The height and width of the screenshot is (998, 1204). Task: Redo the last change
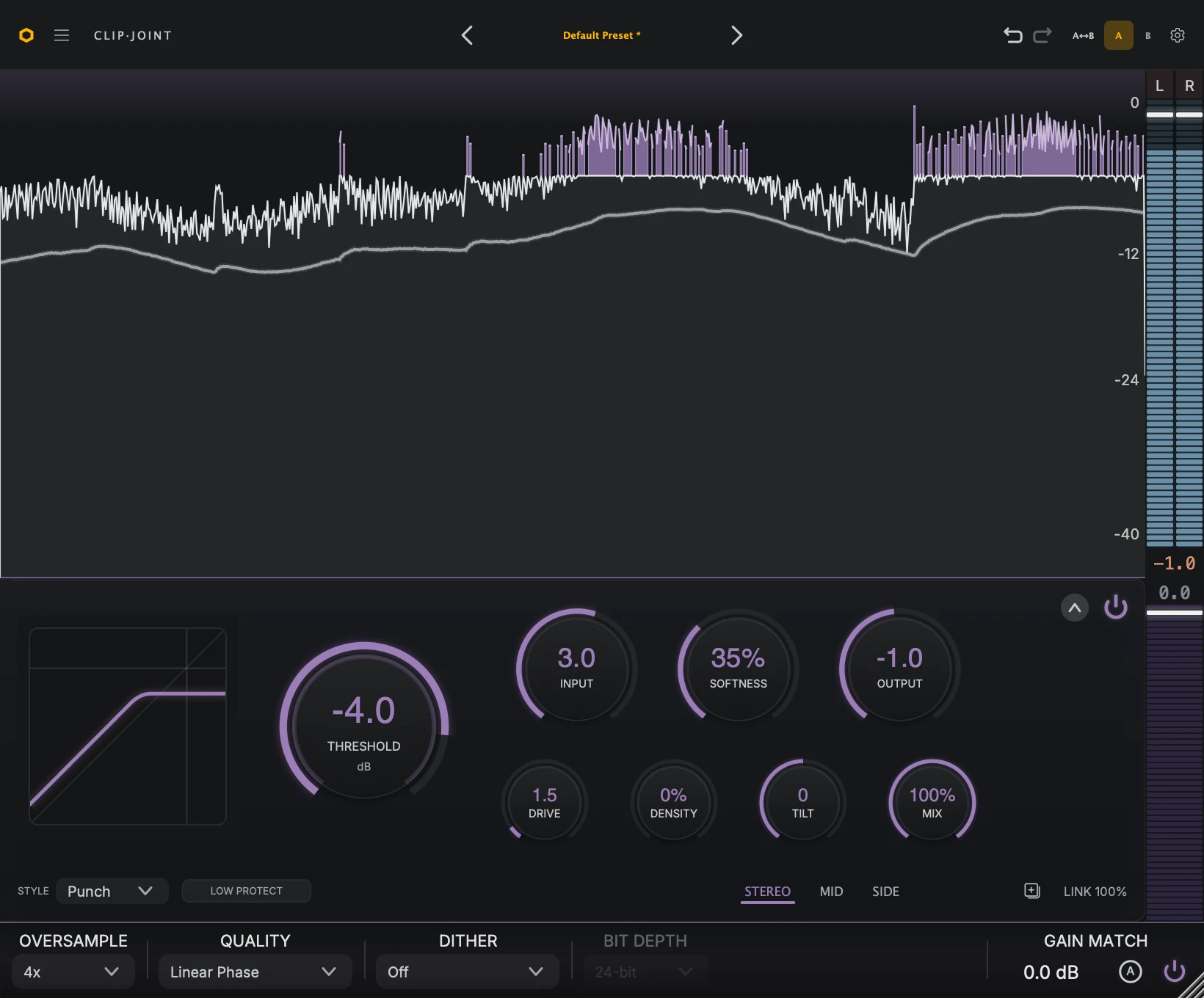point(1042,35)
